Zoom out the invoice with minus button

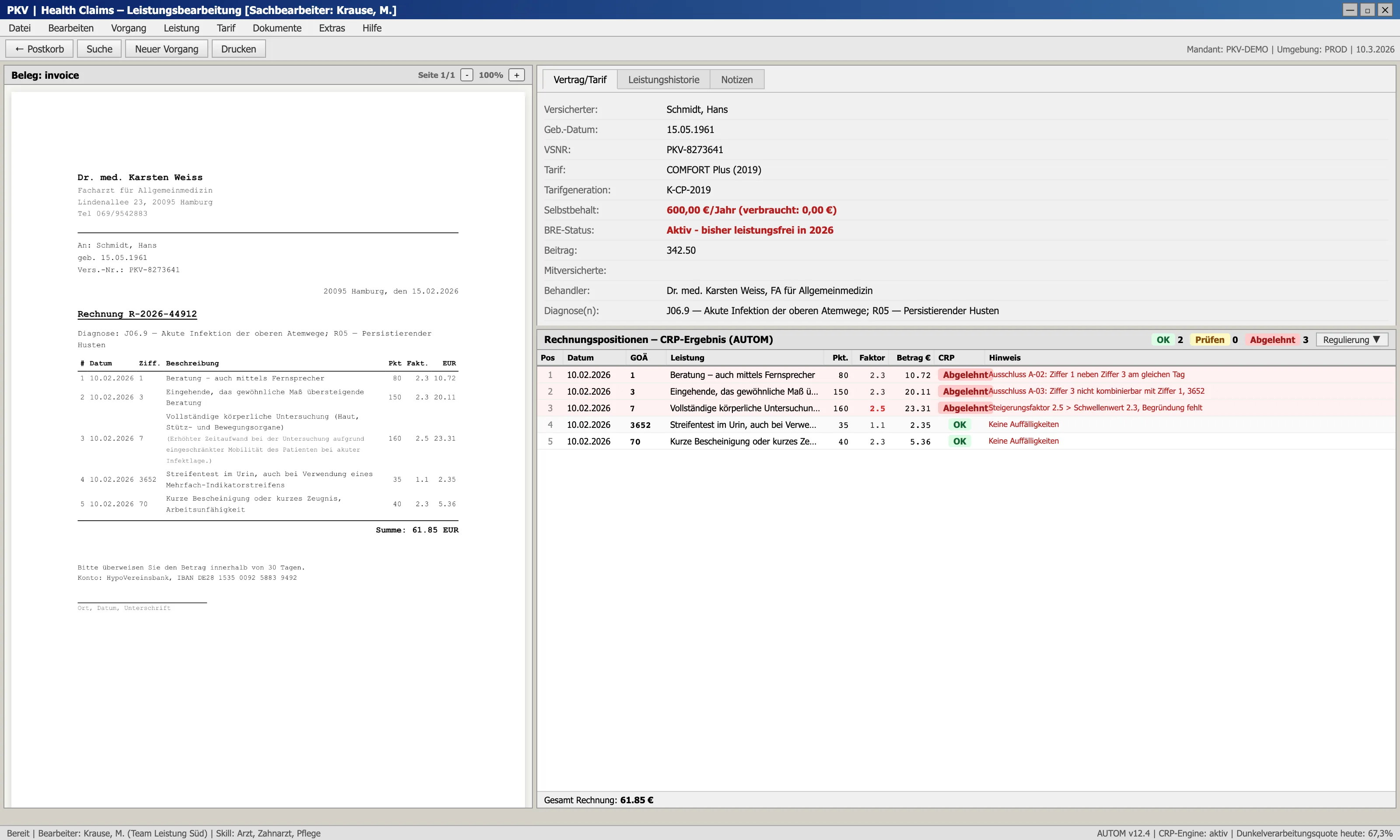tap(466, 75)
